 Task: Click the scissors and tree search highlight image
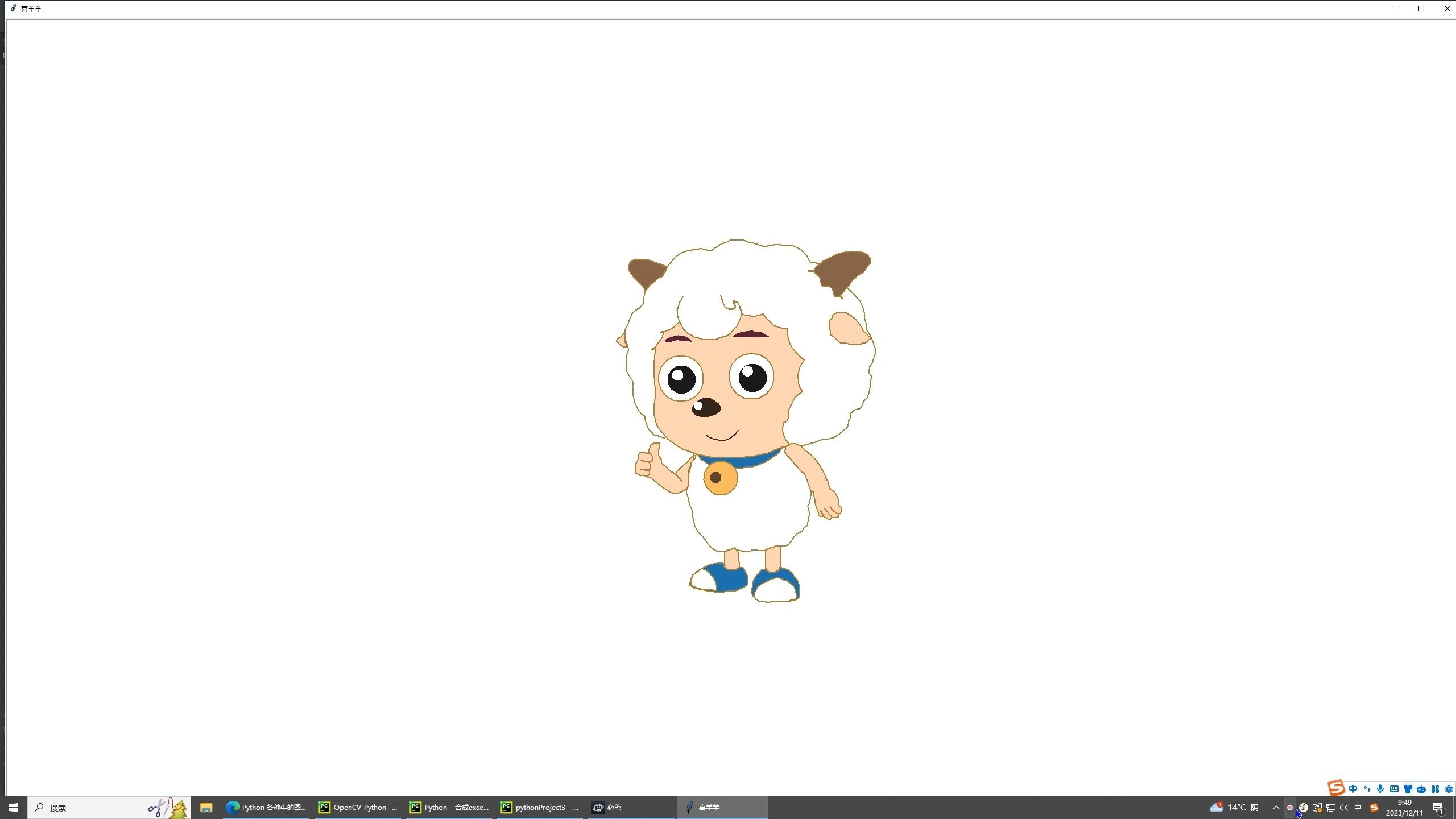point(168,808)
